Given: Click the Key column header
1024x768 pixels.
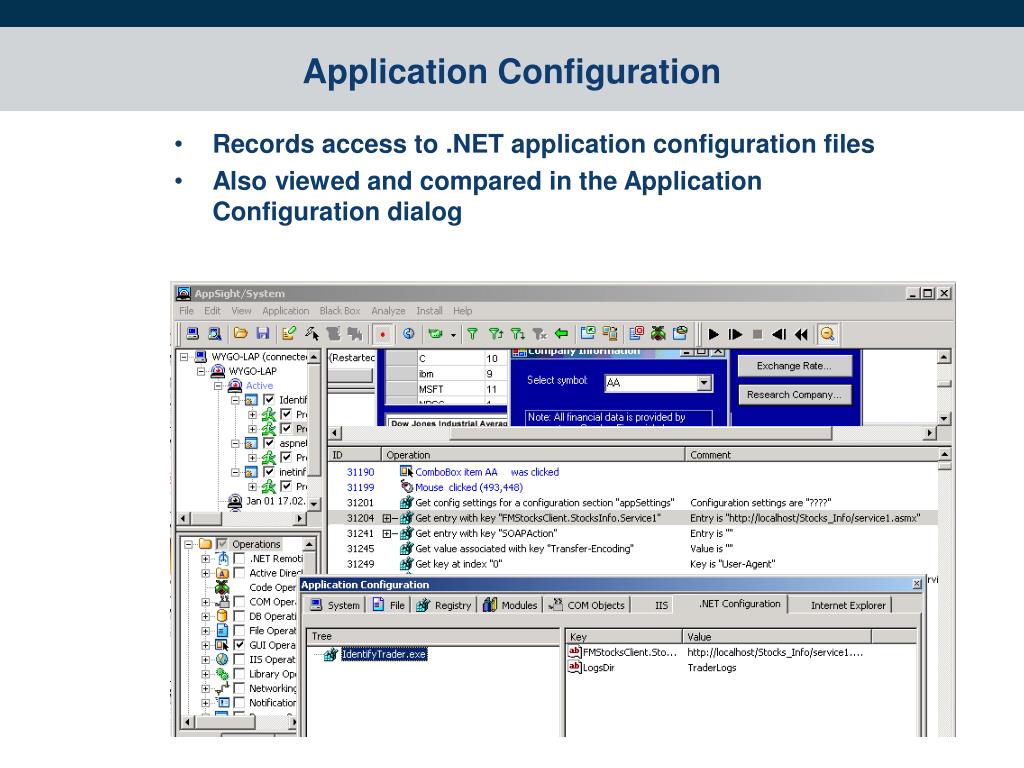Looking at the screenshot, I should [x=624, y=637].
